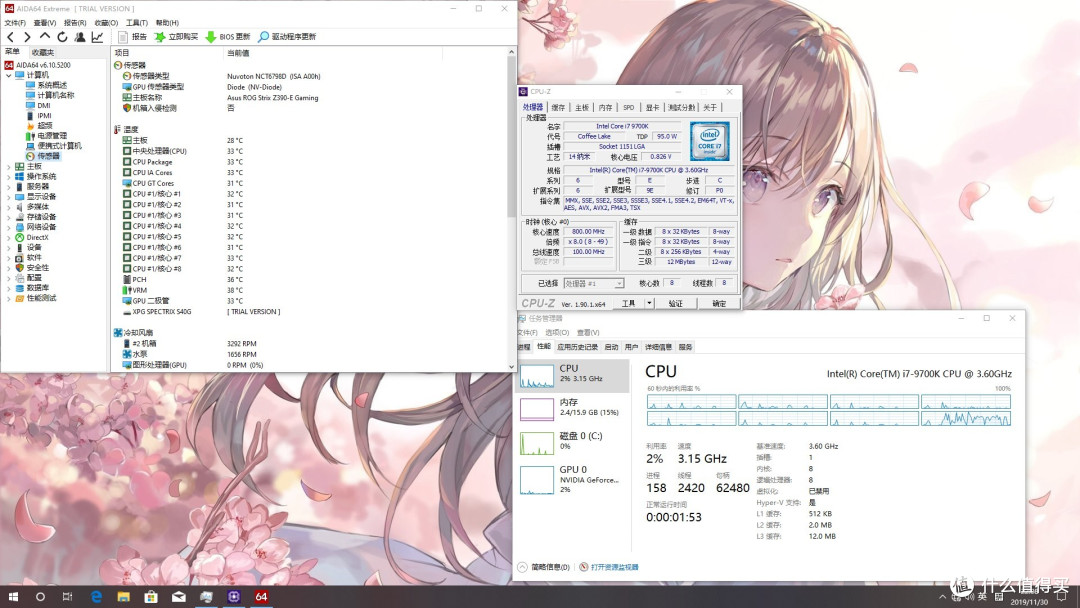
Task: Select DMI in the tree
Action: click(43, 106)
